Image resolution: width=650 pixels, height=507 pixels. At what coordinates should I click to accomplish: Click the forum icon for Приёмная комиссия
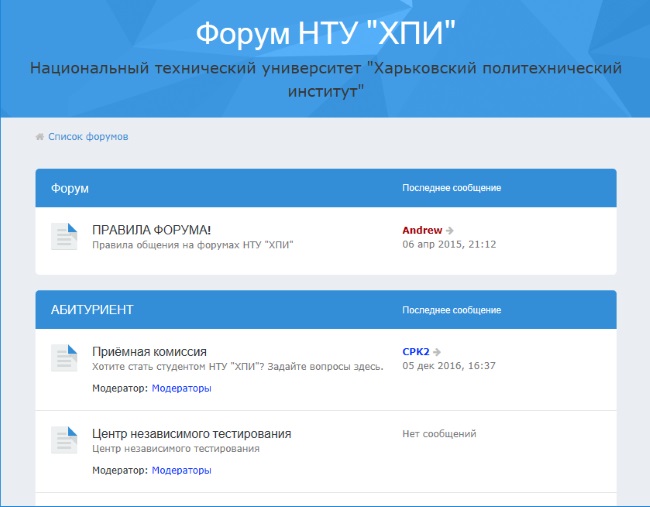(64, 358)
